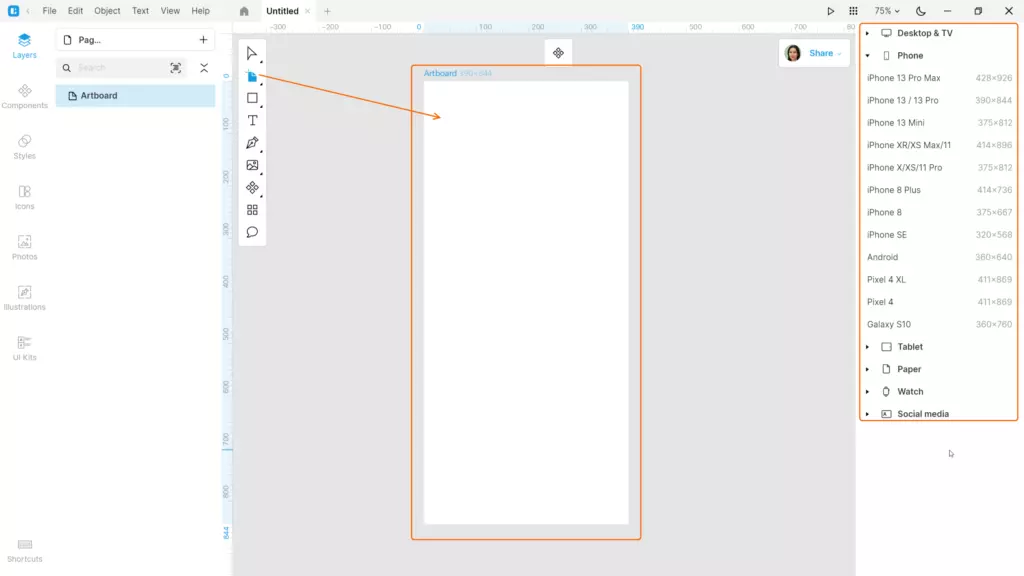Select the Artboard layer in list

(135, 96)
